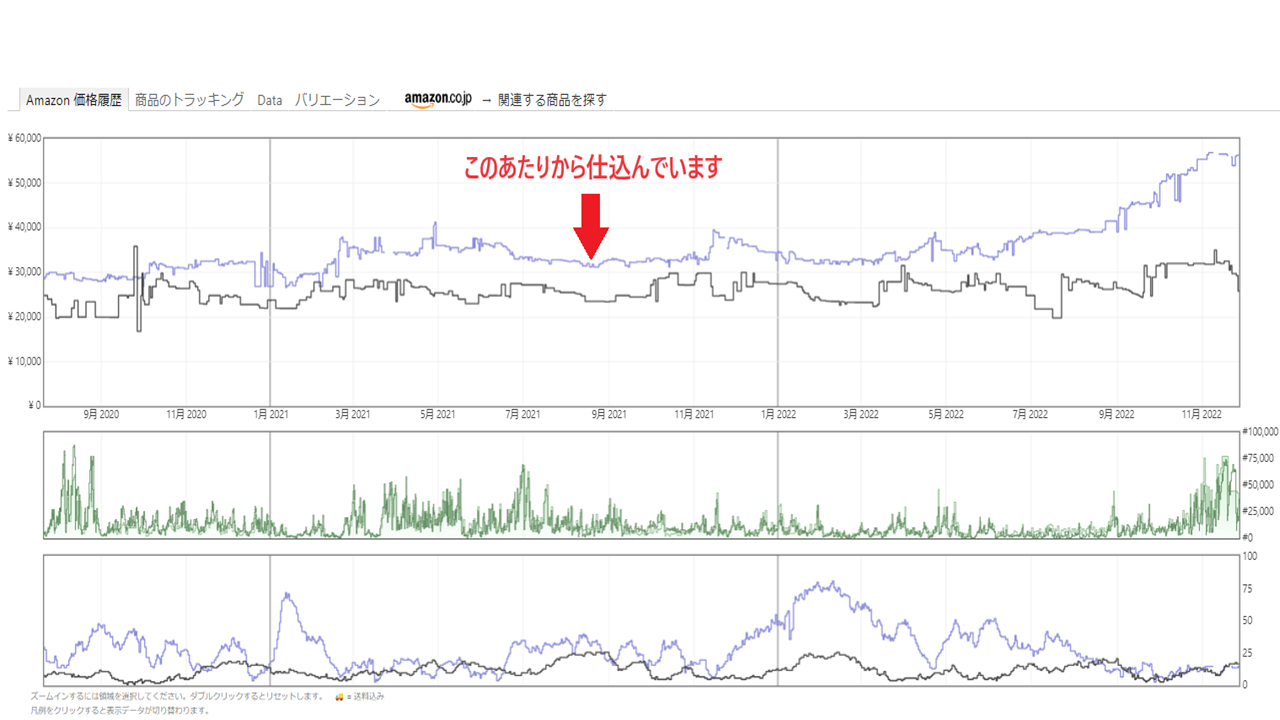Screen dimensions: 1280x720
Task: Click the ¥ 50,000 price axis label
Action: coord(23,183)
